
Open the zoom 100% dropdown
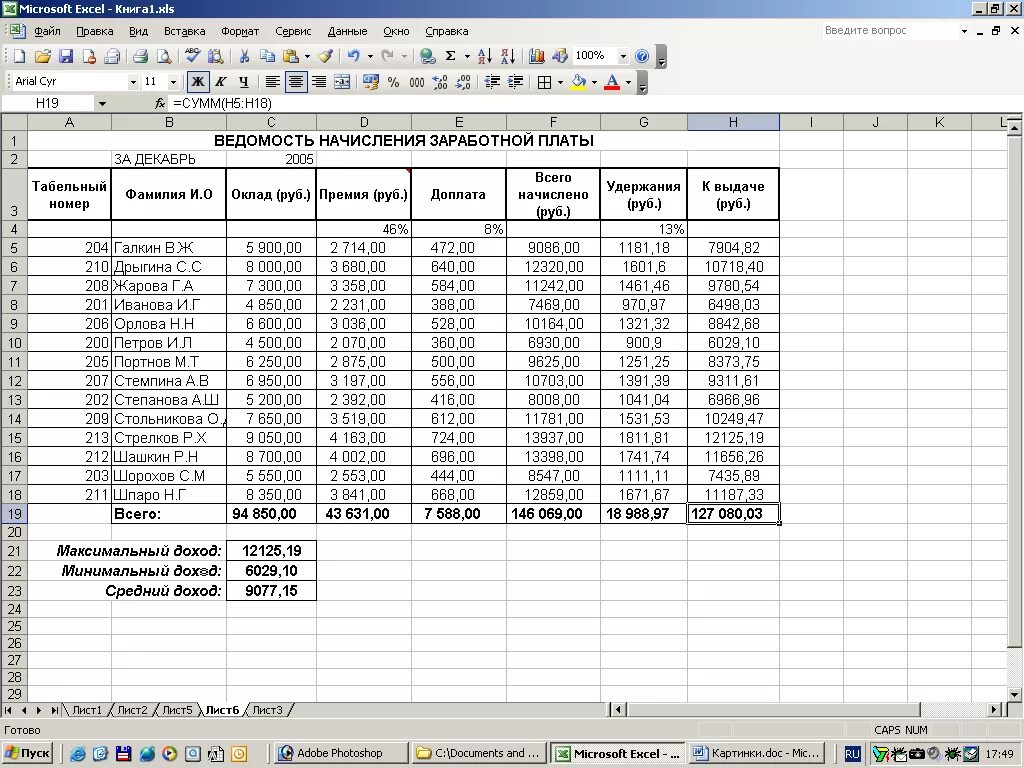tap(623, 56)
